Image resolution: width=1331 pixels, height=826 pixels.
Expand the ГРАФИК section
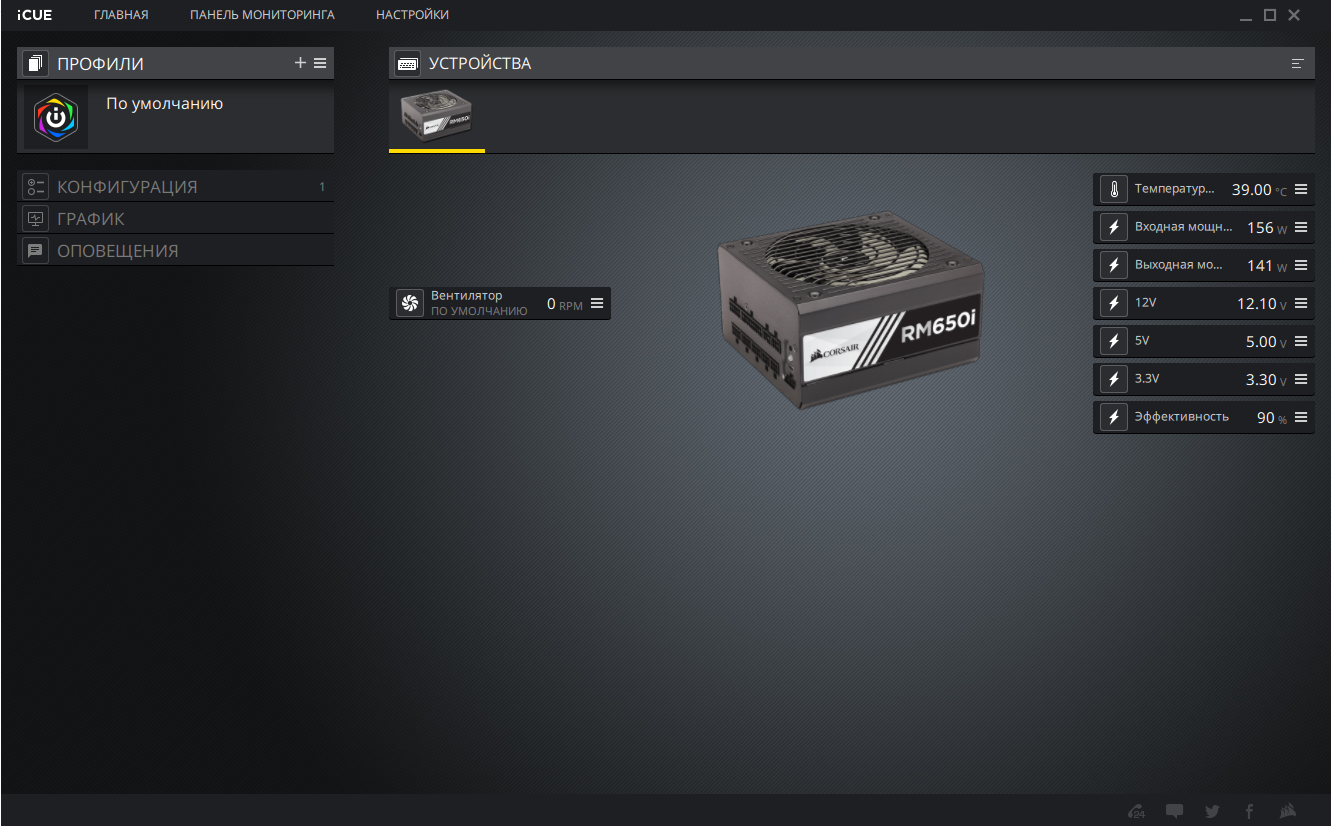pyautogui.click(x=176, y=219)
